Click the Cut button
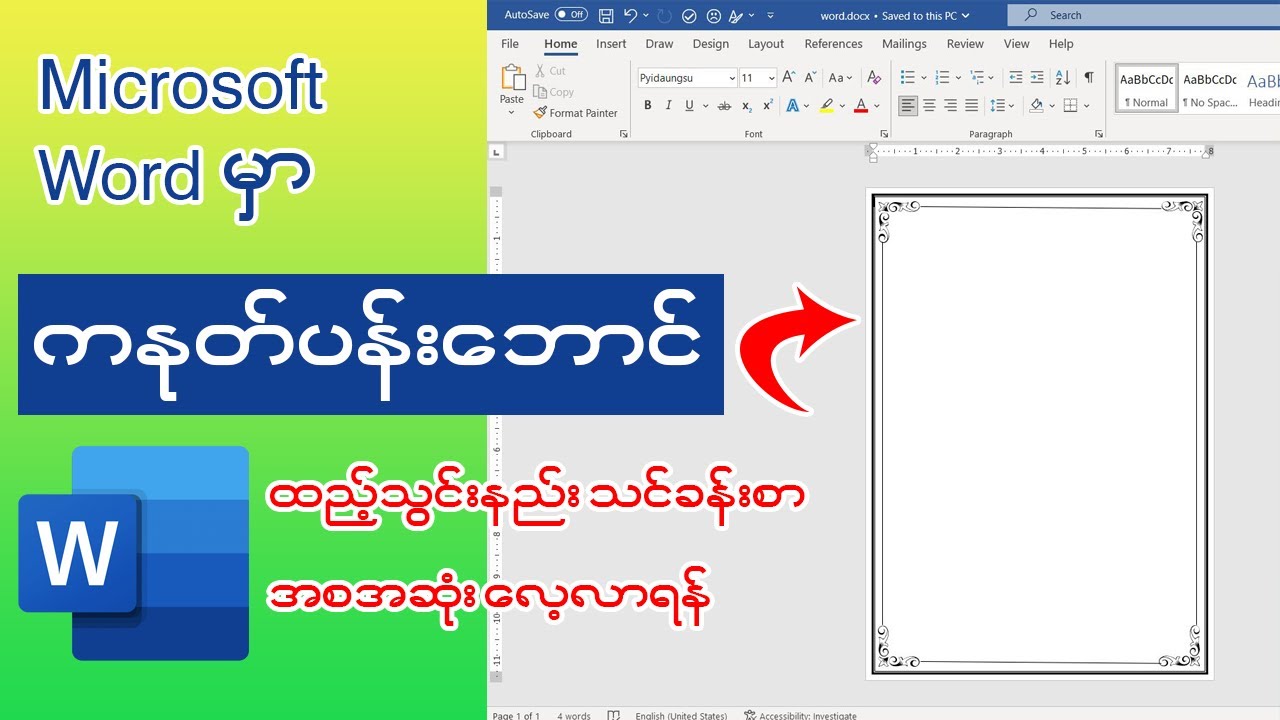Image resolution: width=1280 pixels, height=720 pixels. tap(550, 71)
